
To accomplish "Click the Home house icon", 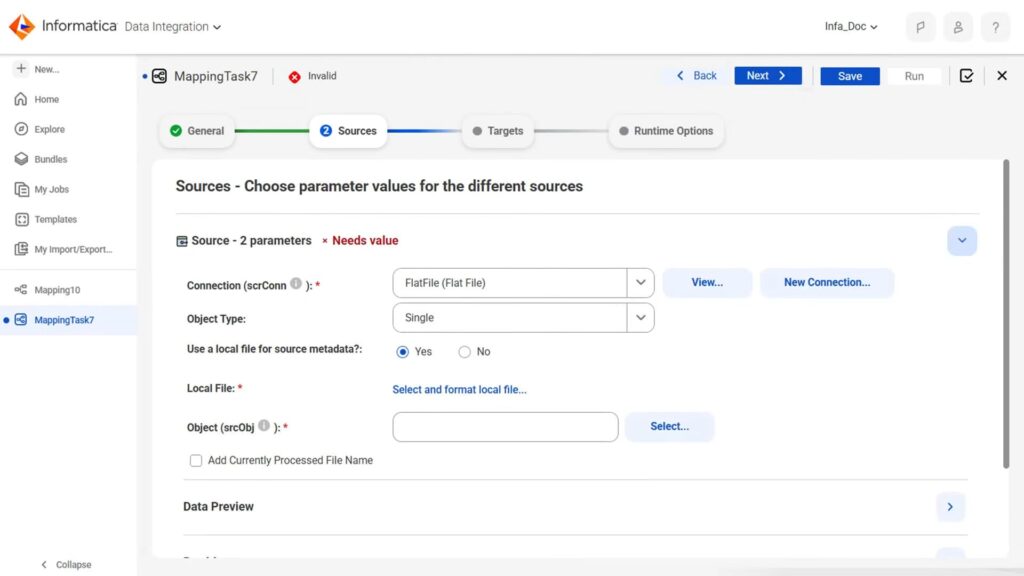I will (21, 99).
